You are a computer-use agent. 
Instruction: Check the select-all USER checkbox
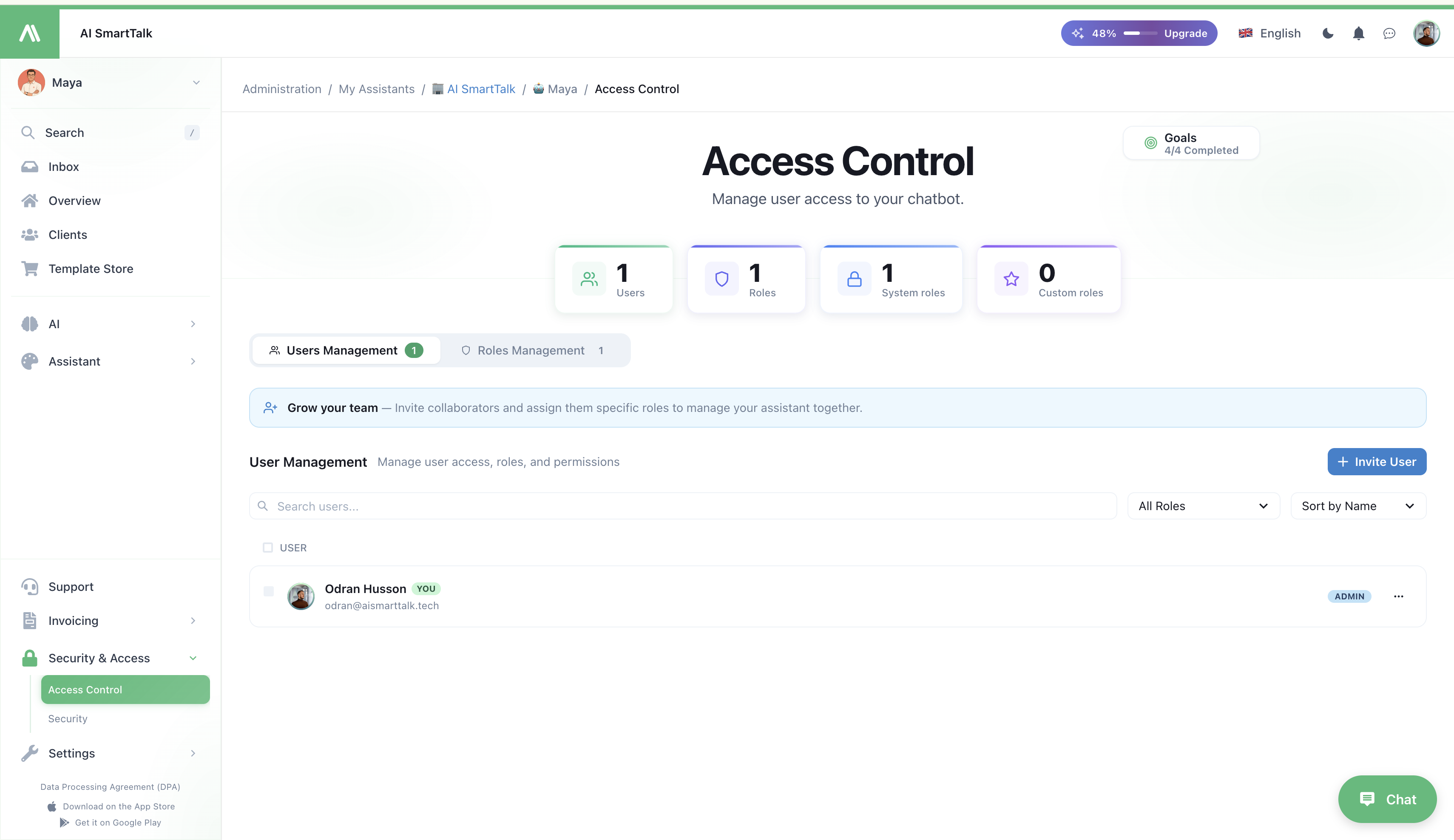click(x=268, y=548)
